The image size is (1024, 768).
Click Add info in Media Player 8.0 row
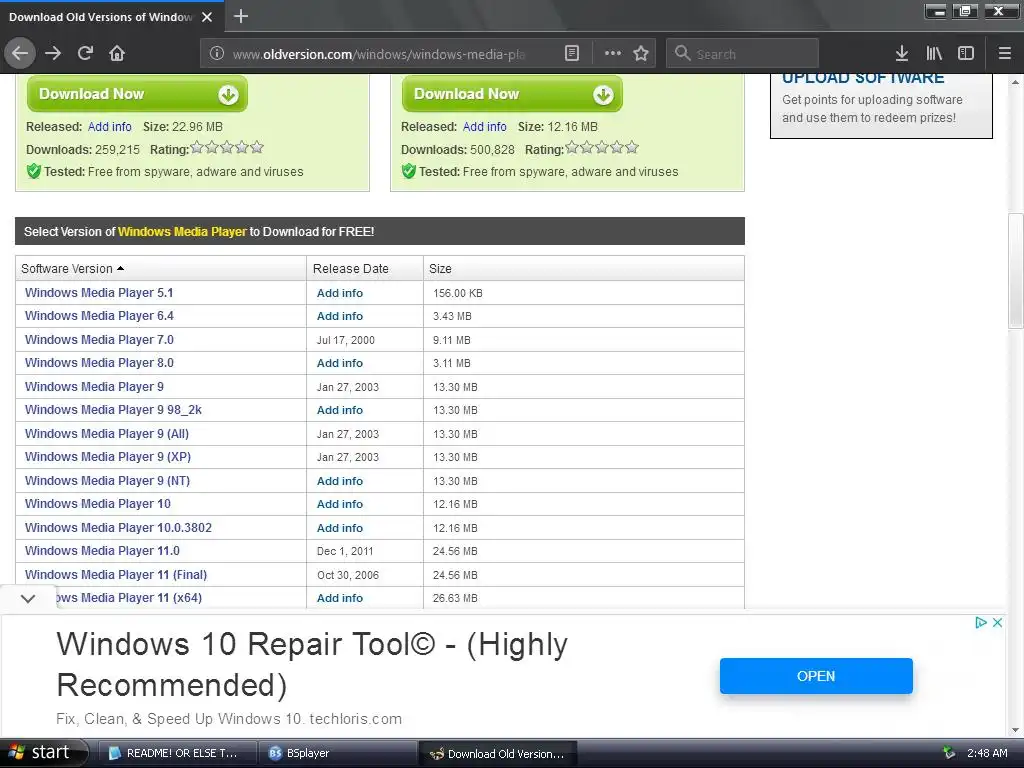coord(340,363)
